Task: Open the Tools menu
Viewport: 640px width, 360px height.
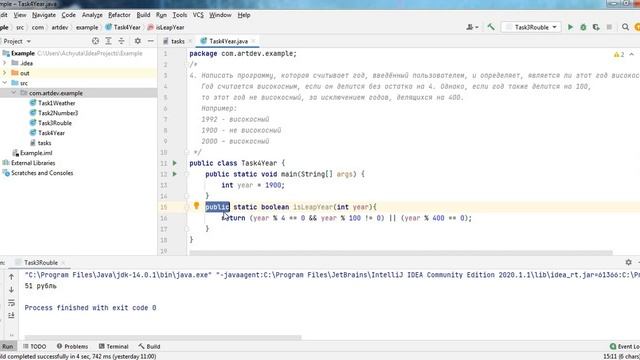Action: point(180,15)
